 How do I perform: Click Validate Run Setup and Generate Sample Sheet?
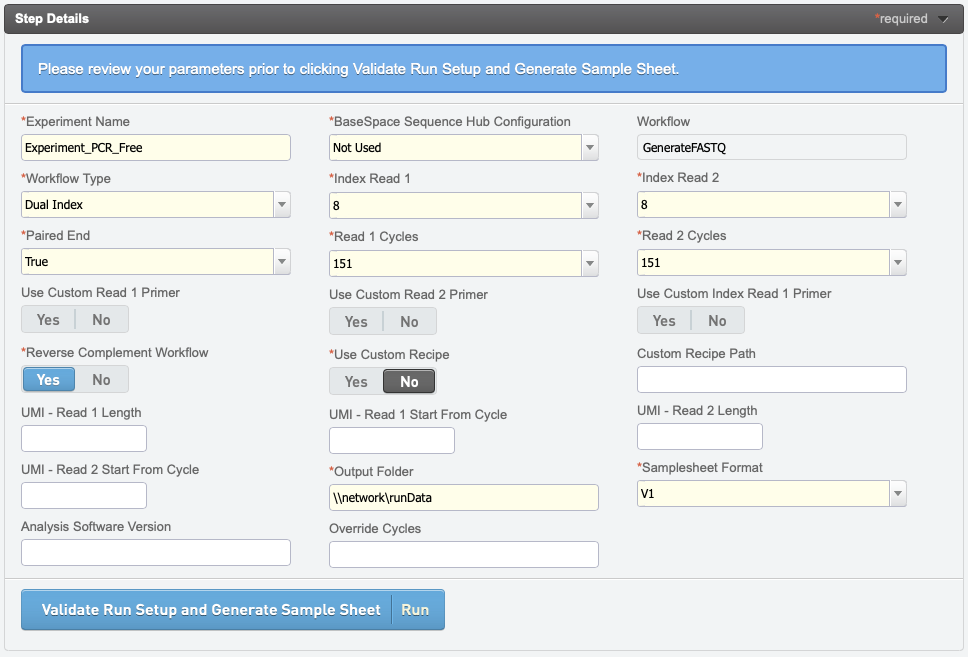tap(211, 610)
